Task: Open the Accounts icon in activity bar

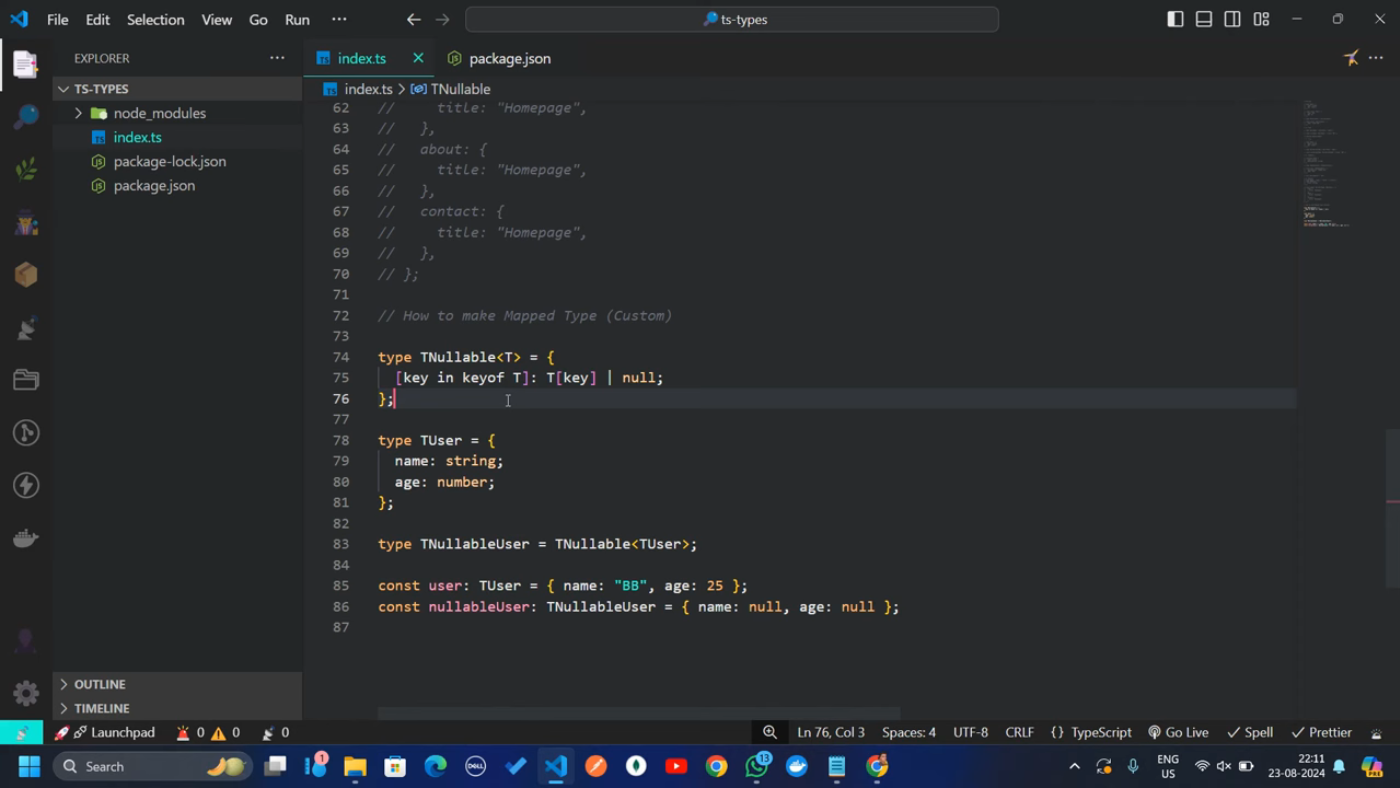Action: coord(26,640)
